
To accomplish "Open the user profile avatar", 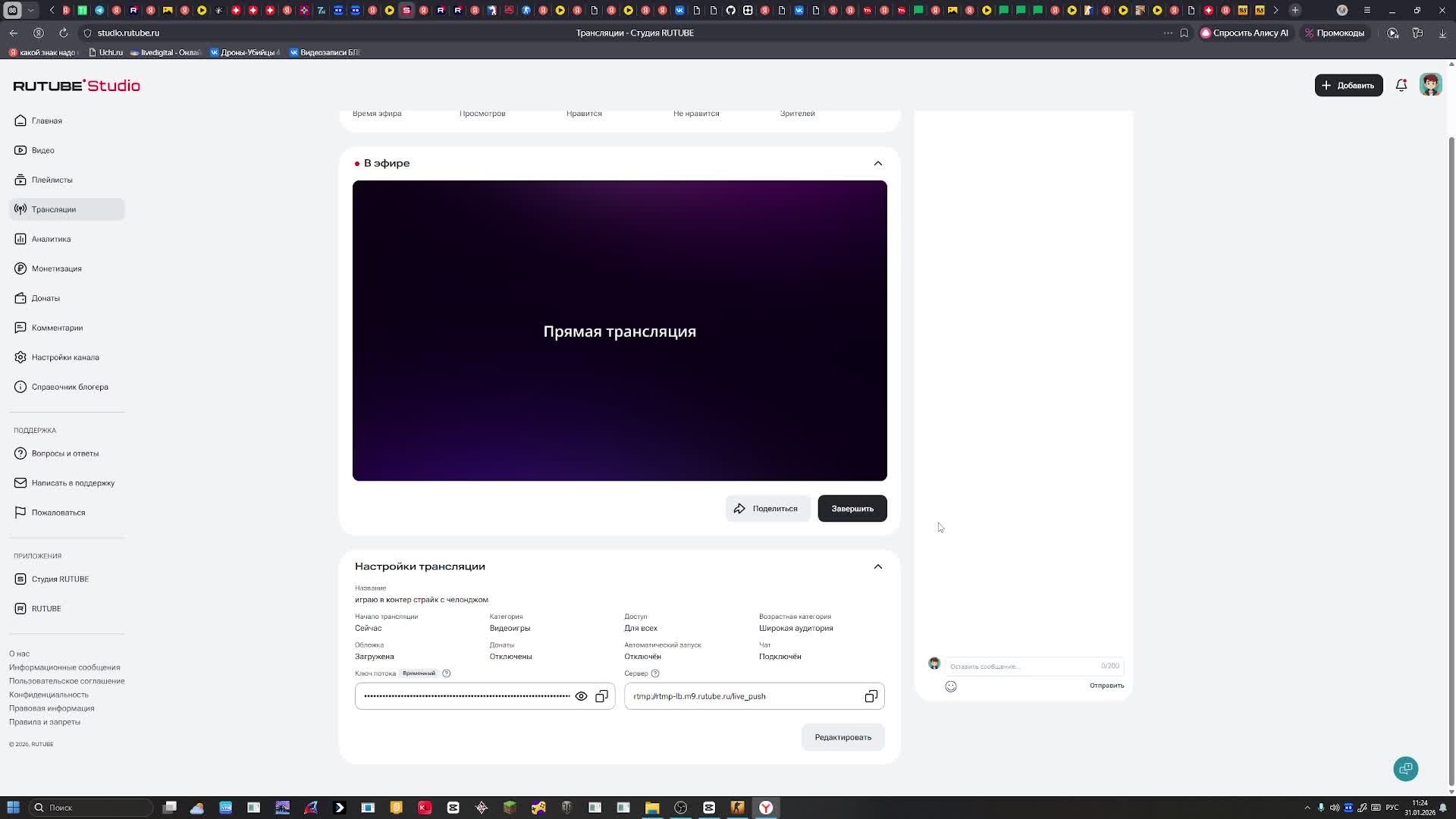I will (x=1430, y=85).
